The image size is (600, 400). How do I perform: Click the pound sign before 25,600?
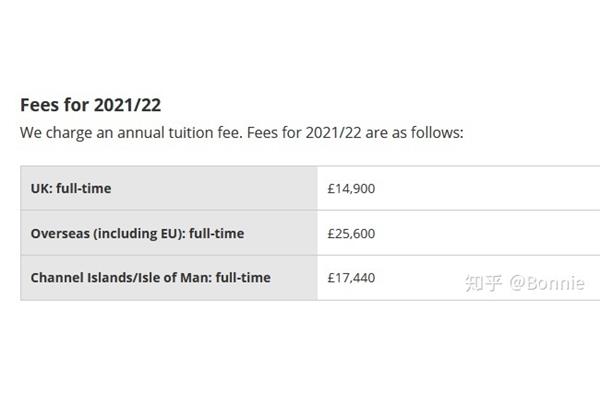(x=331, y=233)
